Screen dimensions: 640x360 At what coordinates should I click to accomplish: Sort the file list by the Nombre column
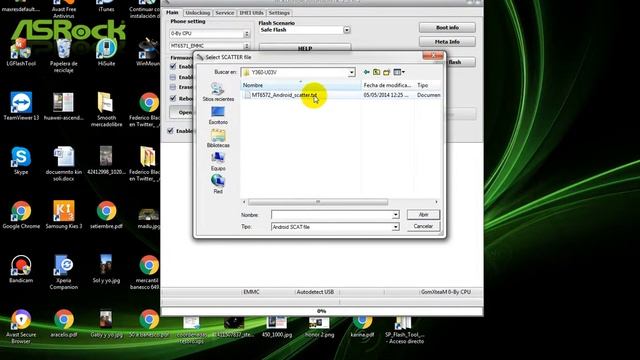[x=301, y=85]
